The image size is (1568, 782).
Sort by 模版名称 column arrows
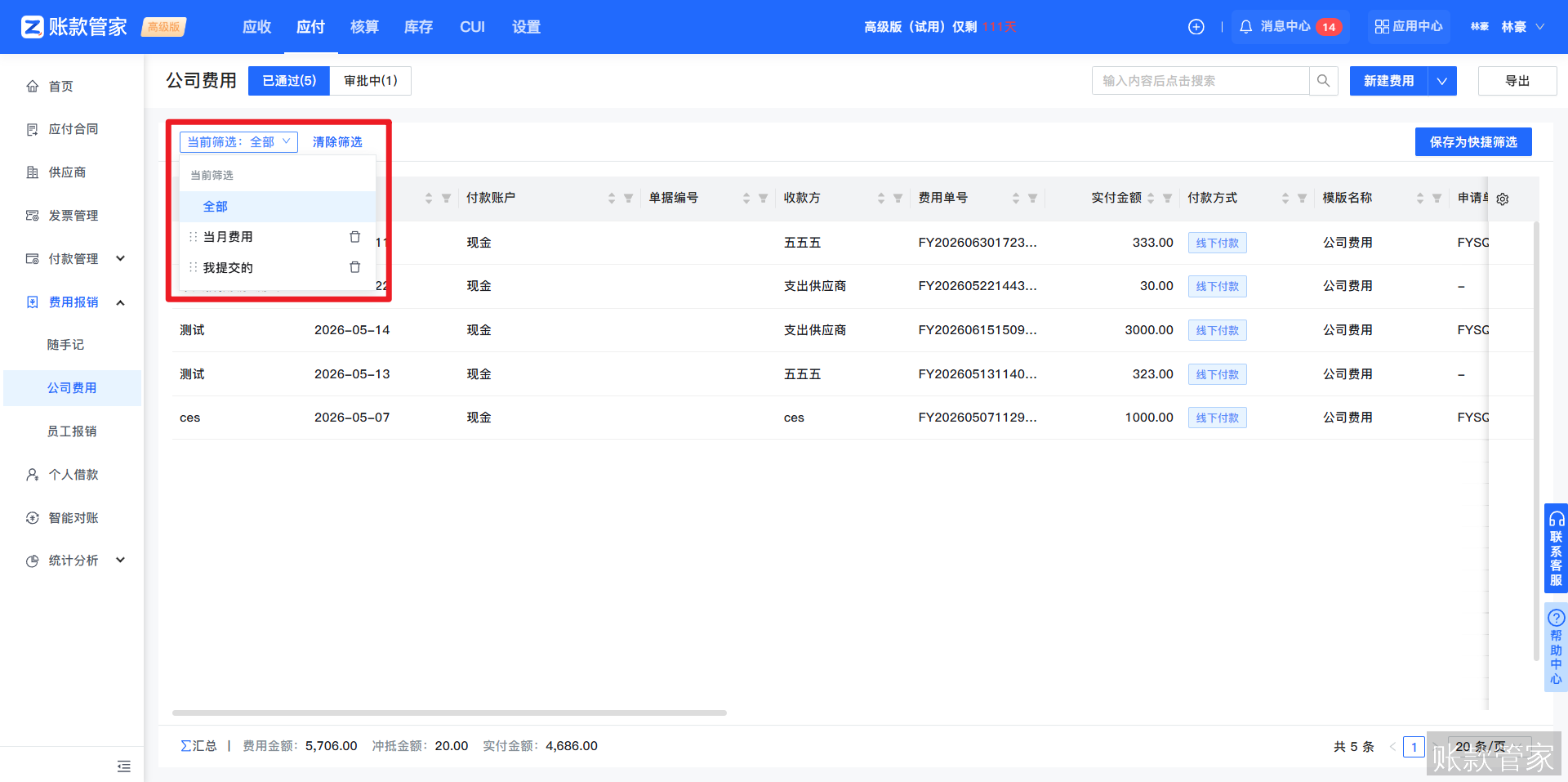1420,199
